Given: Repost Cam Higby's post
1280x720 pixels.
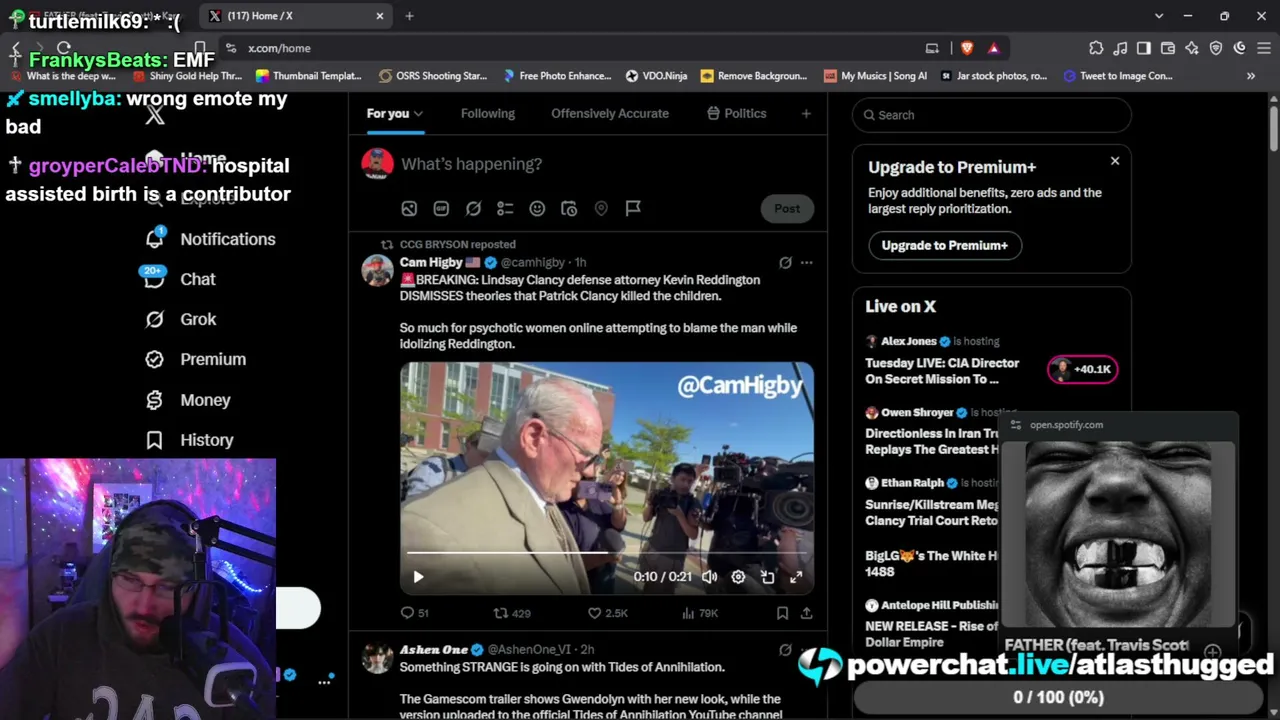Looking at the screenshot, I should click(x=512, y=613).
